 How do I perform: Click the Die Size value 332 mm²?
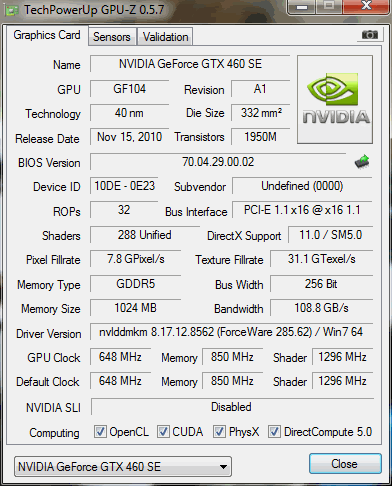pos(260,113)
